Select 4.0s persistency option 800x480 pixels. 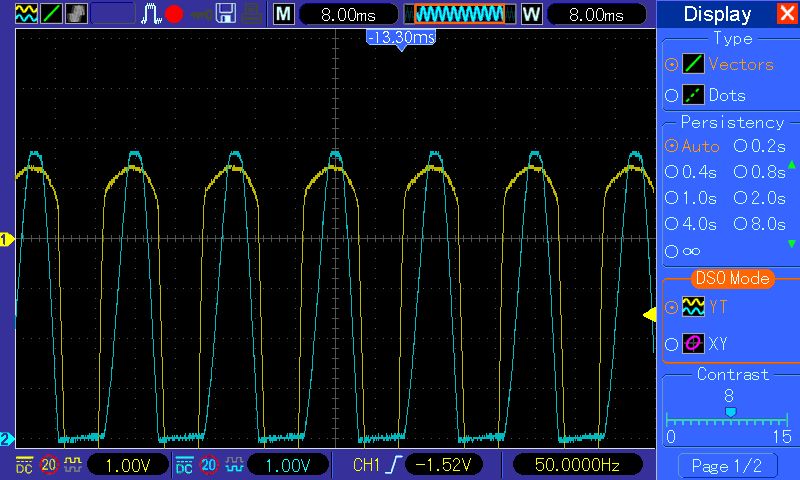click(691, 224)
